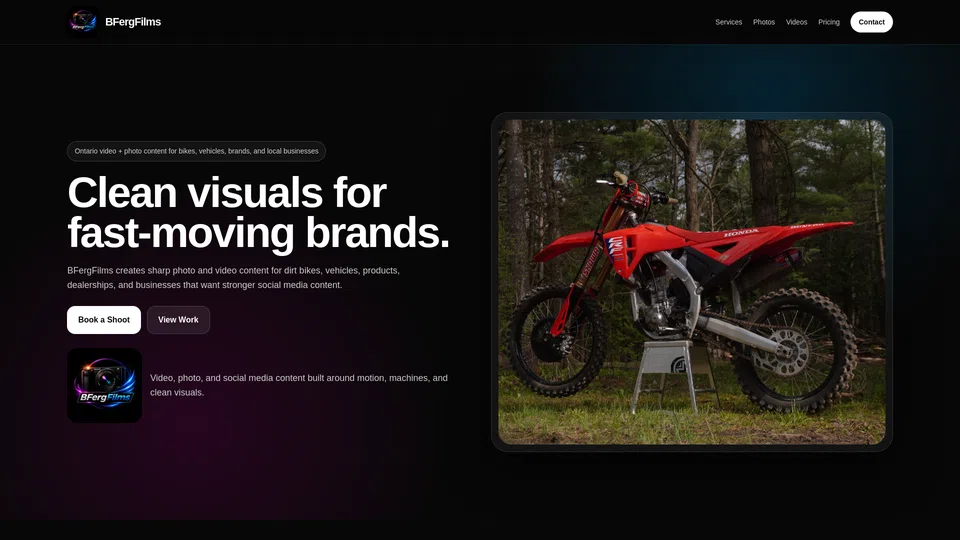This screenshot has width=960, height=540.
Task: Click the Contact button in the header
Action: click(x=871, y=22)
